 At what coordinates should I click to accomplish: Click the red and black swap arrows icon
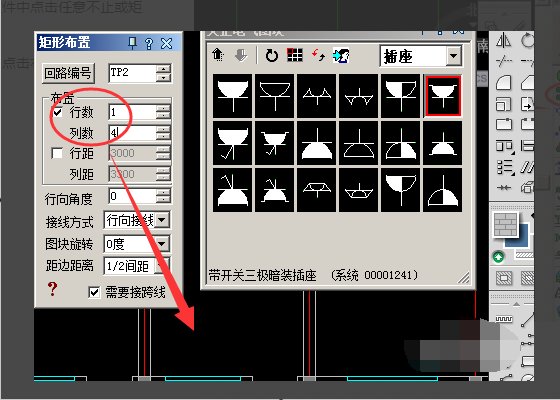click(x=318, y=55)
